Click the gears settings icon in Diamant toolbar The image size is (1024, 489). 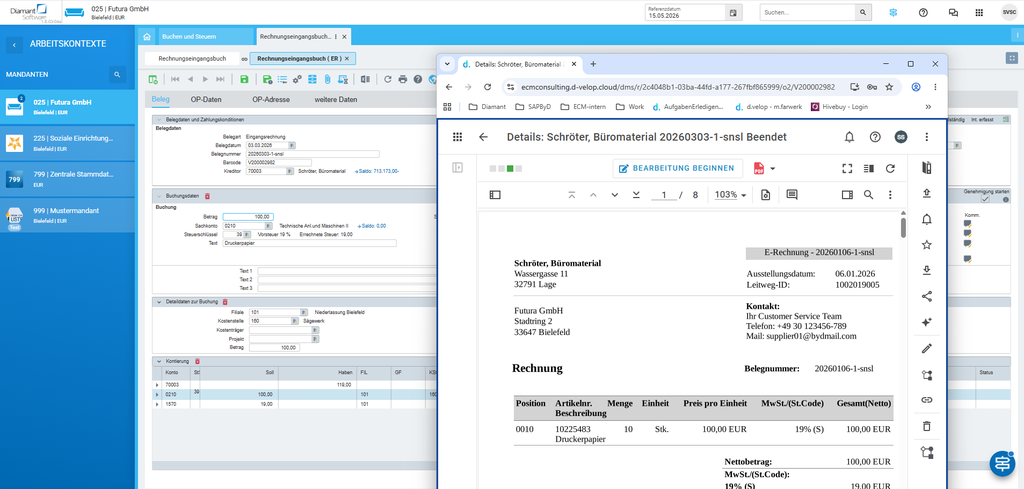point(297,79)
